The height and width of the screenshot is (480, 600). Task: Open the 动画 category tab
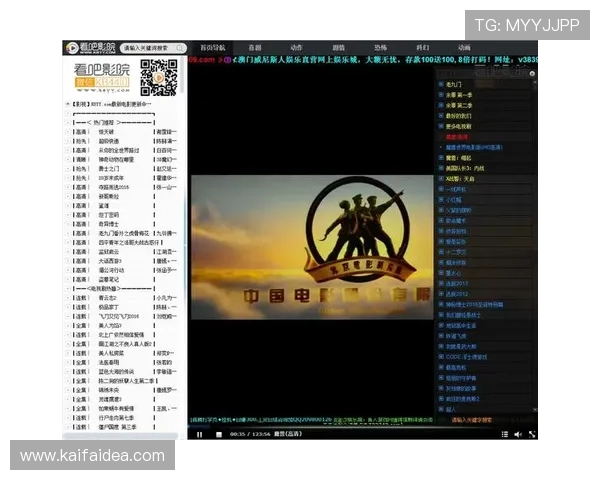click(x=464, y=47)
